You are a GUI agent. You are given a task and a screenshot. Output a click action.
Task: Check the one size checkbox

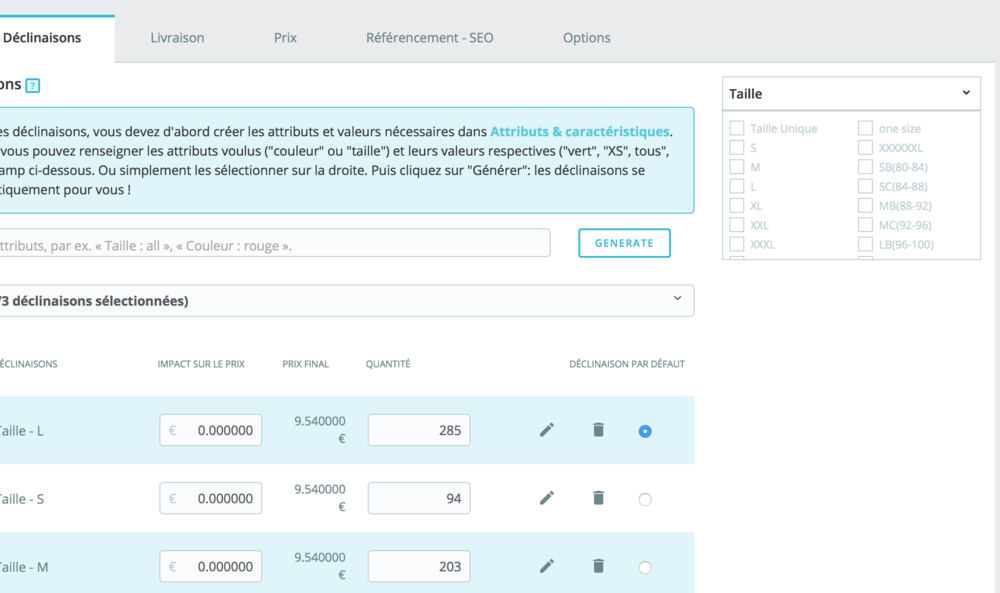point(865,128)
